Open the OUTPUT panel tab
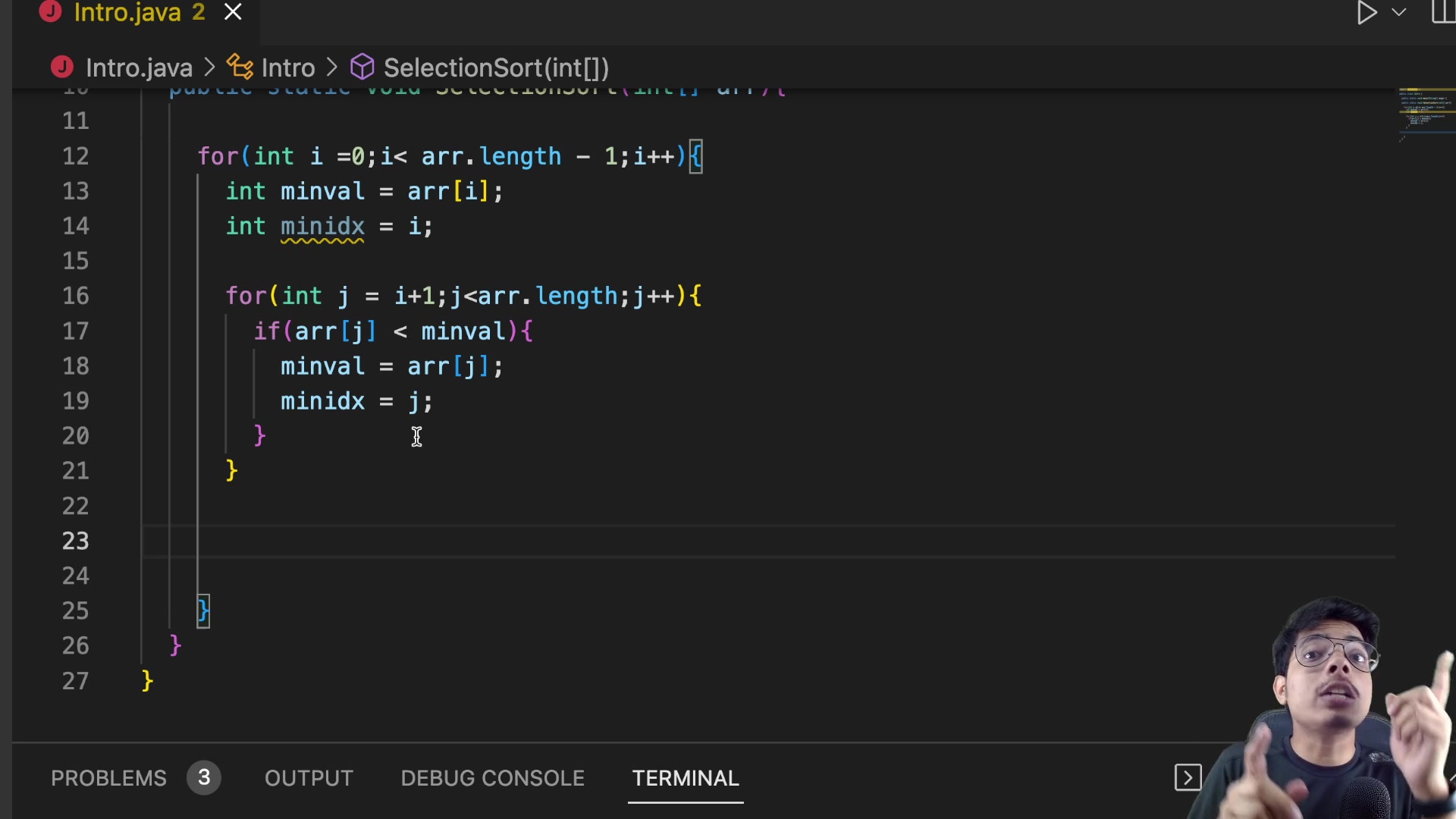1456x819 pixels. (309, 778)
